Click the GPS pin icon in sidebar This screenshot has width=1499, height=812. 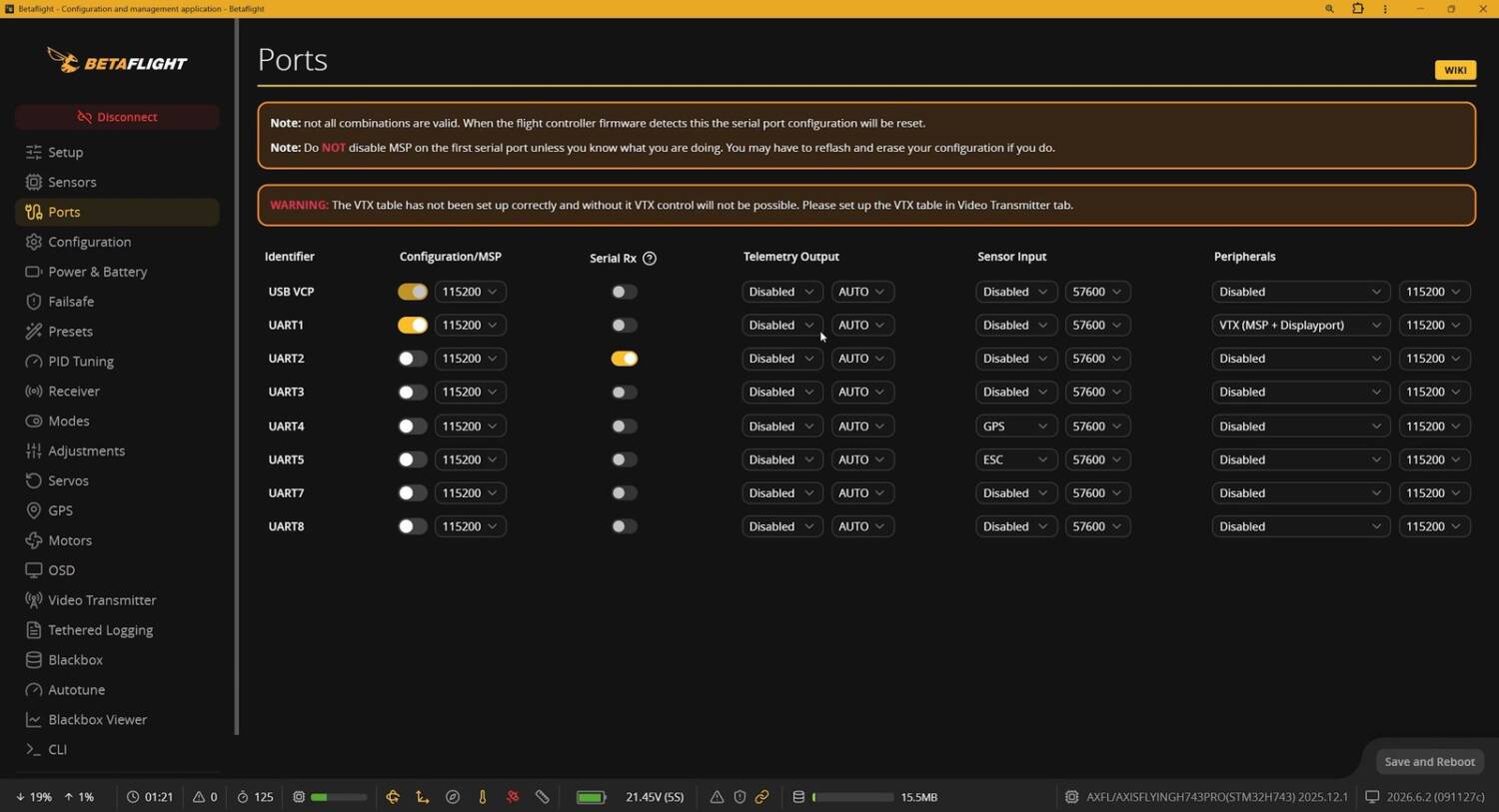(34, 510)
